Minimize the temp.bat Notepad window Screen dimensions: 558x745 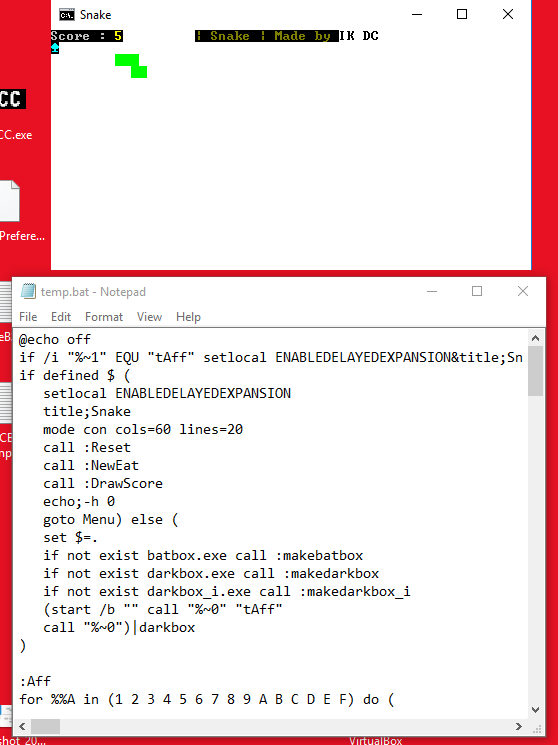point(432,291)
